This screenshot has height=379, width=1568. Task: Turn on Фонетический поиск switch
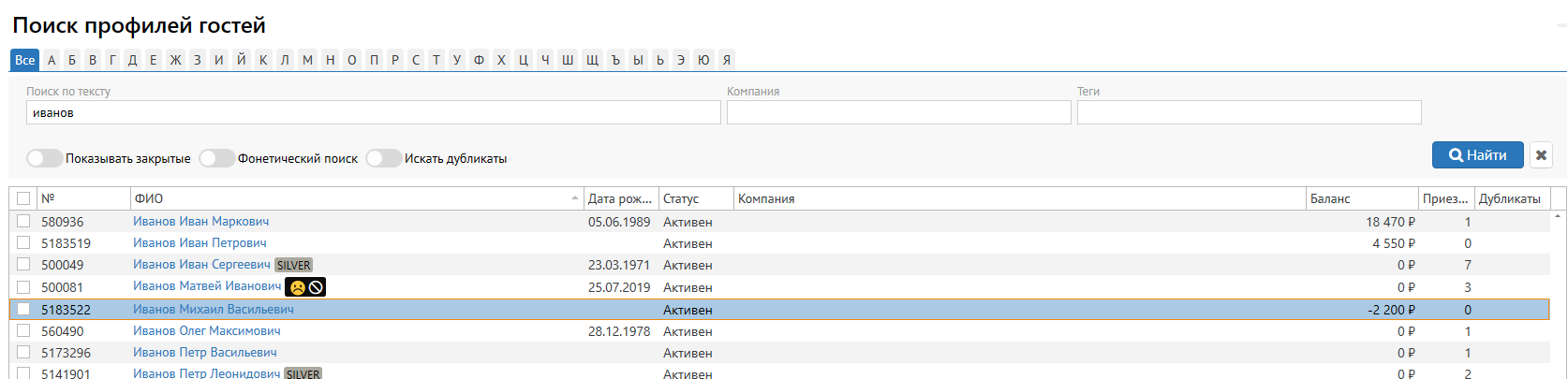(216, 158)
